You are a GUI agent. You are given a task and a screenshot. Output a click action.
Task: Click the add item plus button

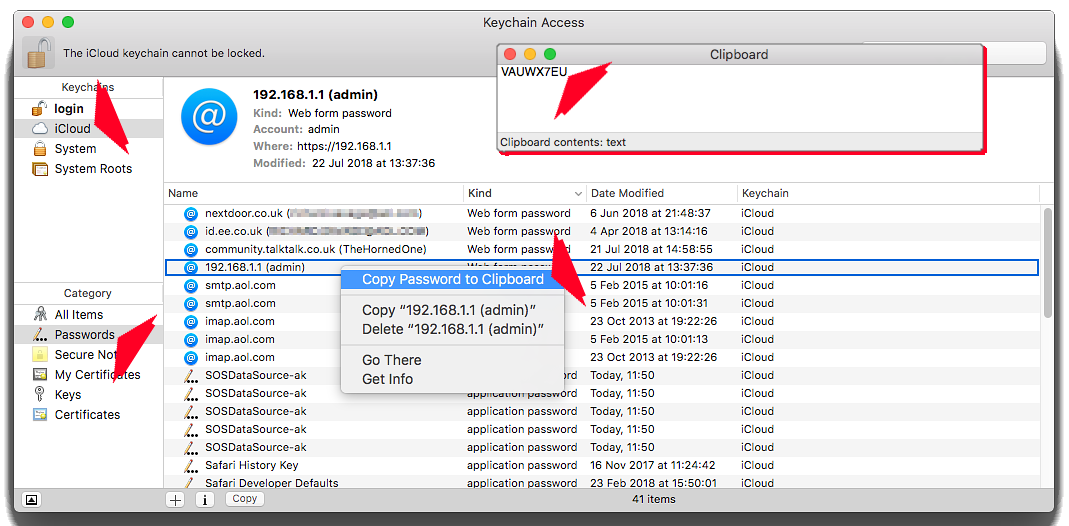(x=176, y=499)
